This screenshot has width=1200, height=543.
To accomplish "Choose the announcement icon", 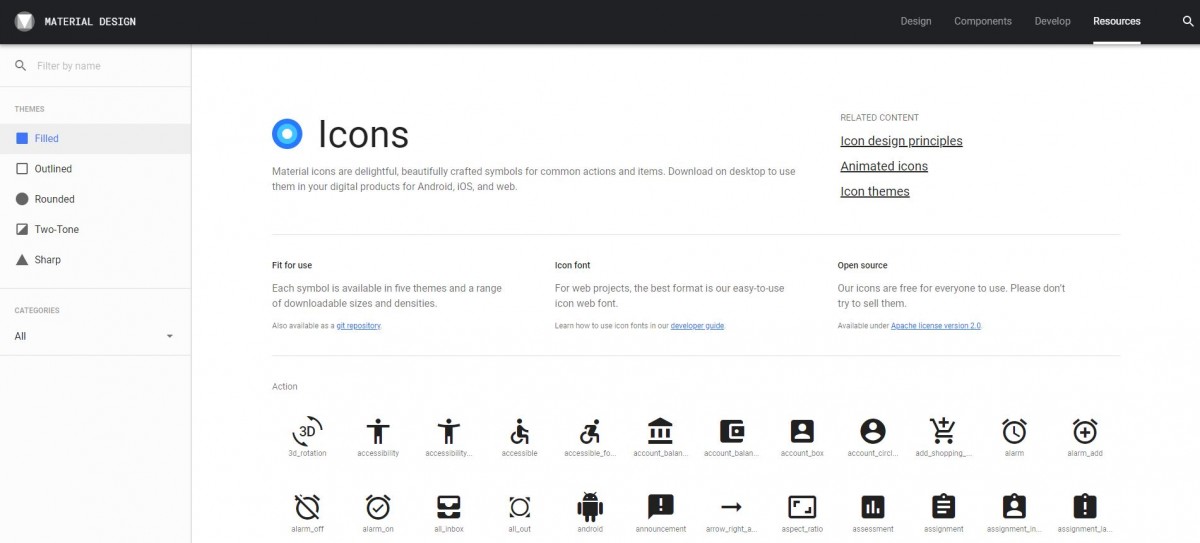I will [660, 506].
